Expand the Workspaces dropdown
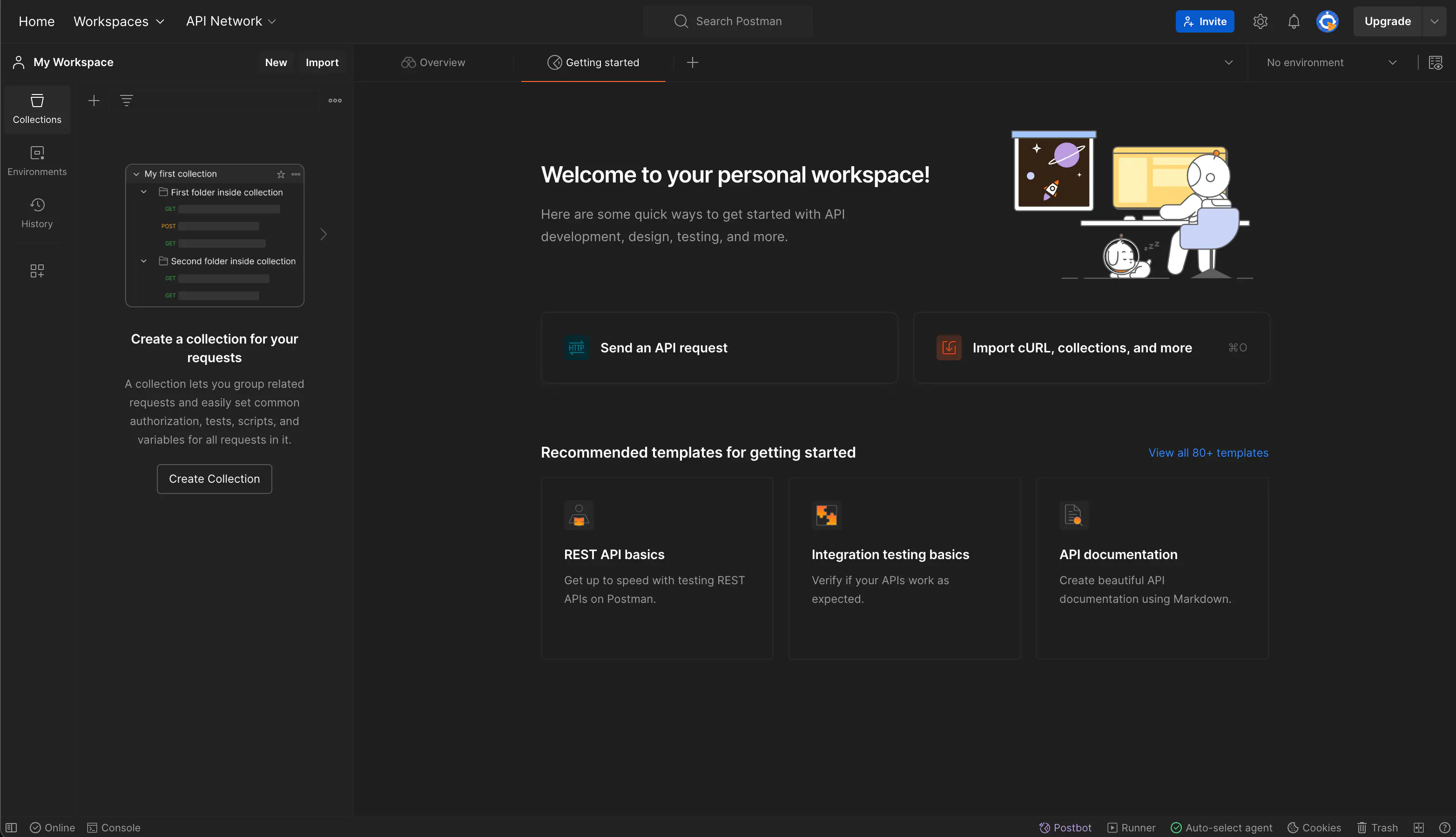This screenshot has height=837, width=1456. tap(119, 21)
